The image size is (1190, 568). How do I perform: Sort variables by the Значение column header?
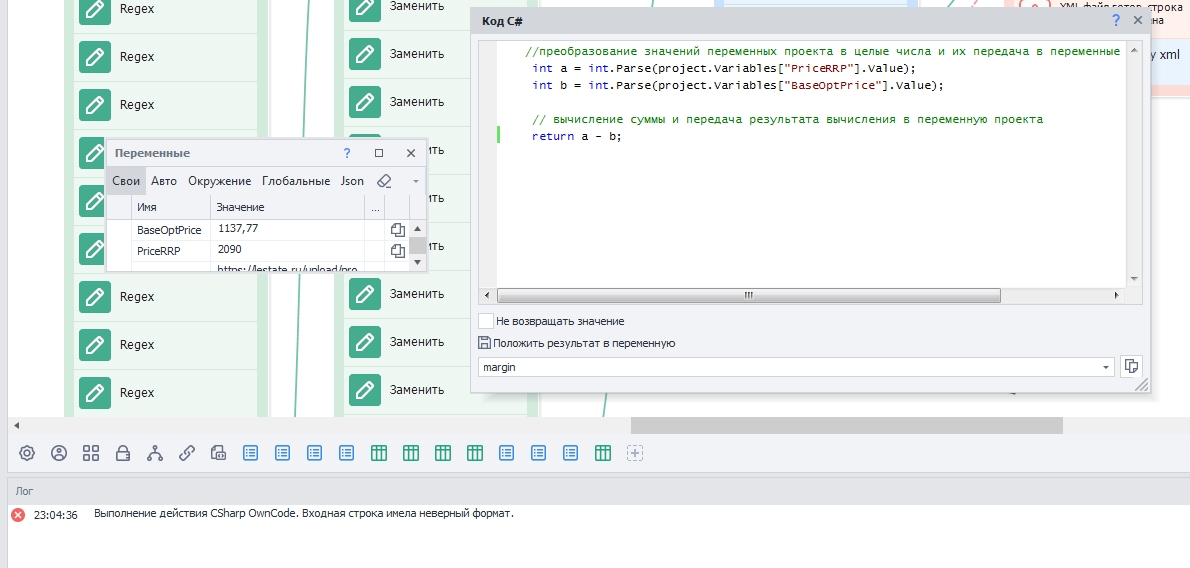(x=287, y=207)
